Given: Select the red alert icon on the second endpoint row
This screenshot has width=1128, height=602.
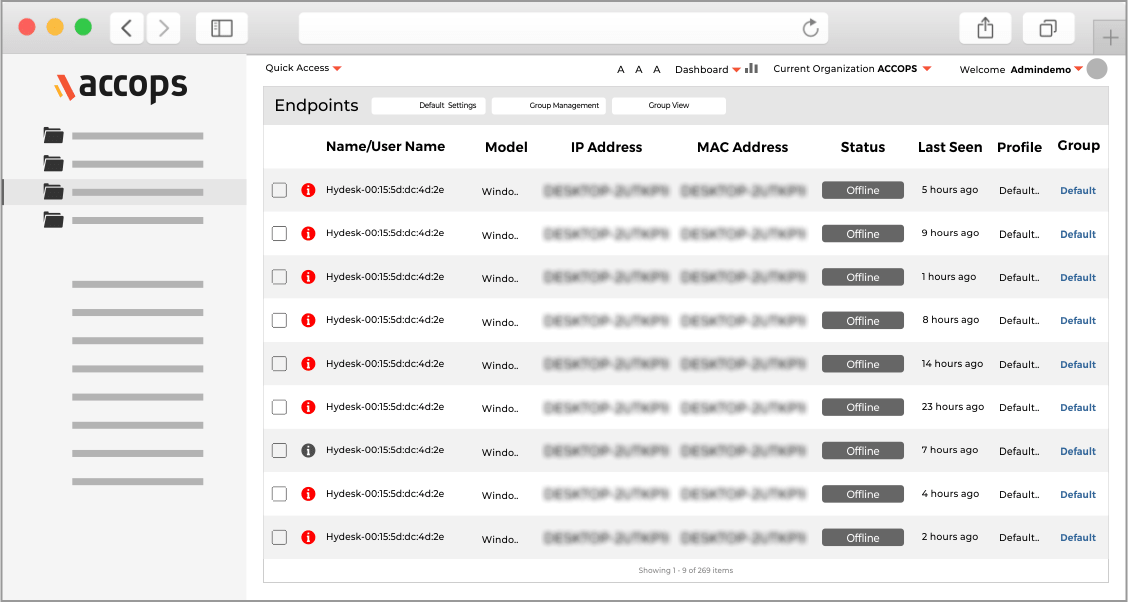Looking at the screenshot, I should [x=308, y=233].
